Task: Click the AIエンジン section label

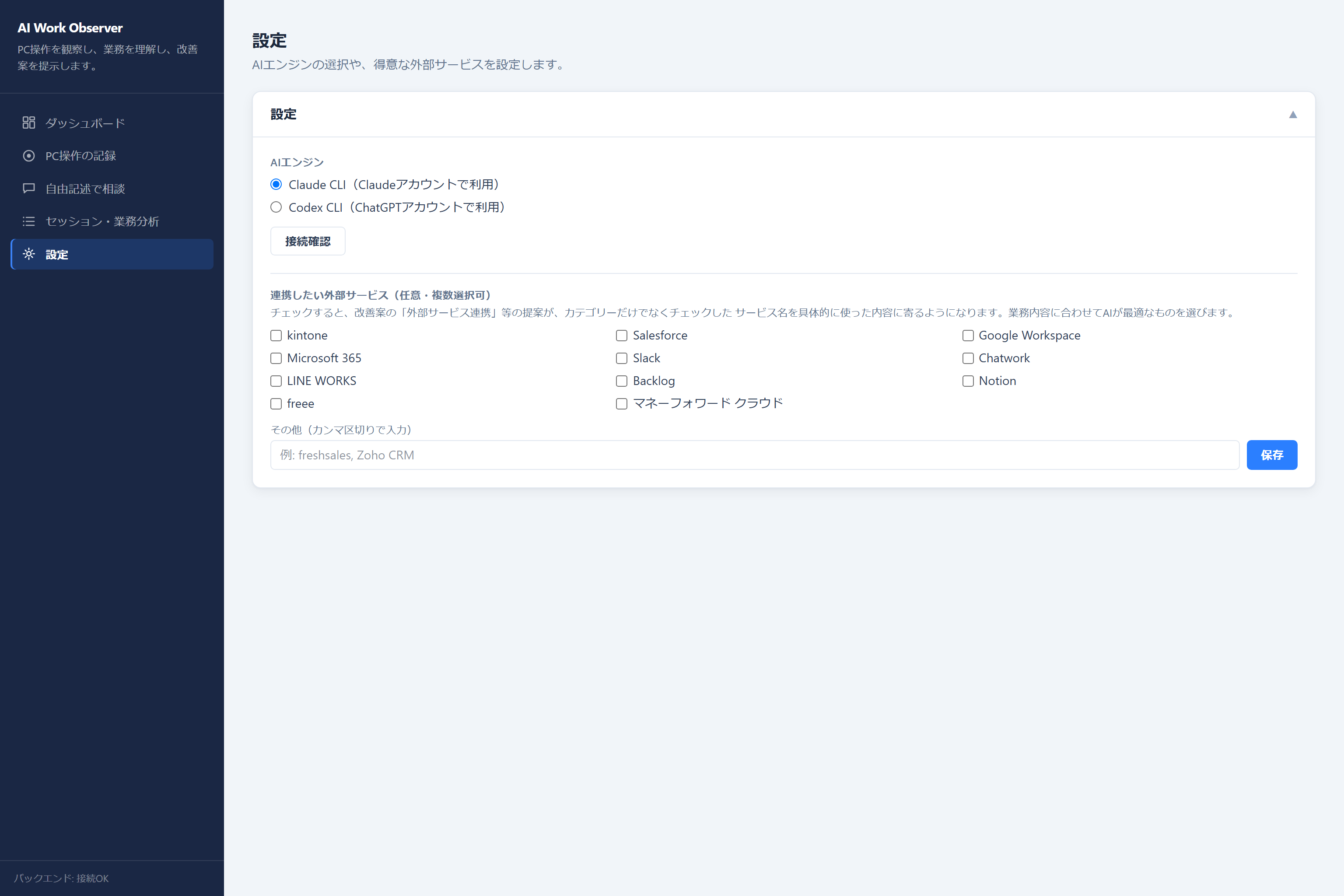Action: (x=297, y=162)
